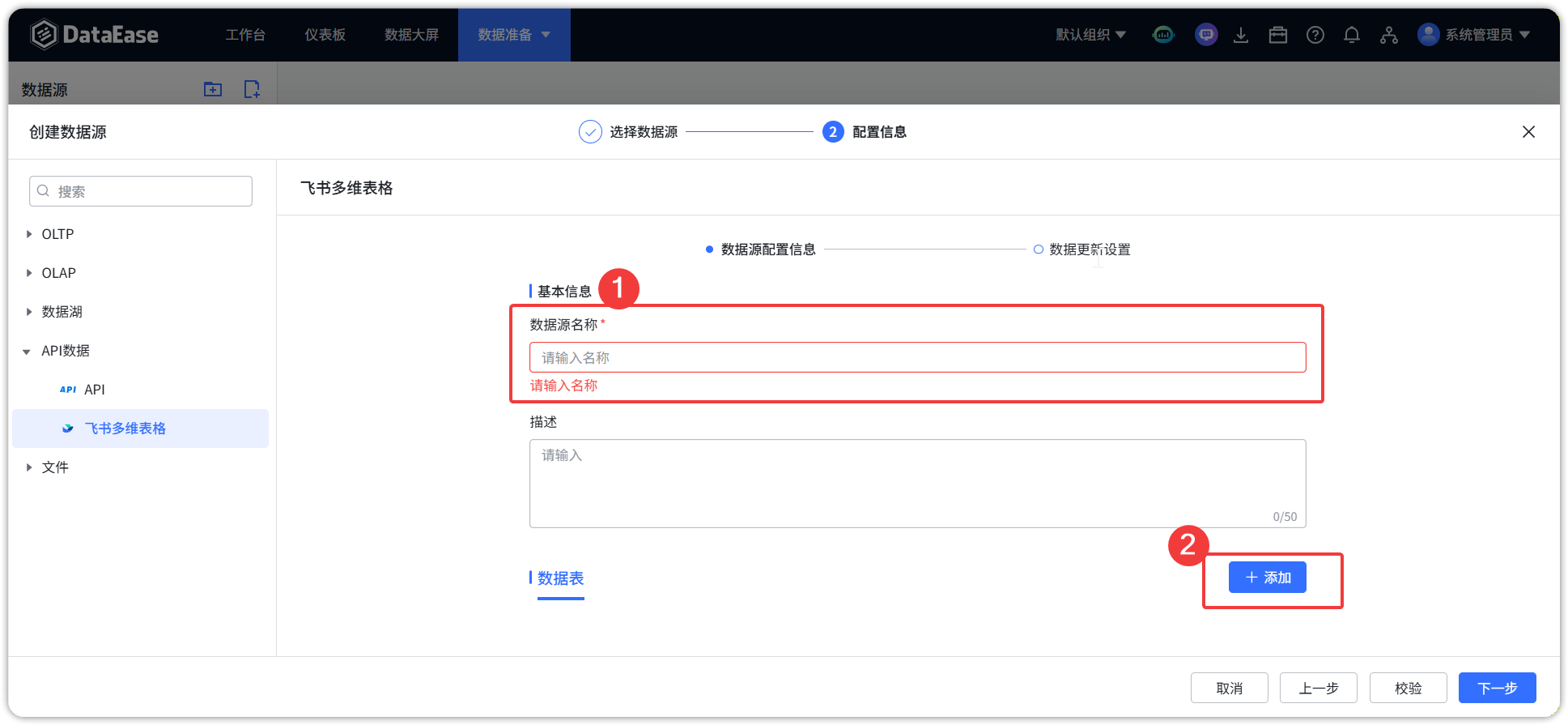The width and height of the screenshot is (1568, 725).
Task: Open the notification bell
Action: [1352, 35]
